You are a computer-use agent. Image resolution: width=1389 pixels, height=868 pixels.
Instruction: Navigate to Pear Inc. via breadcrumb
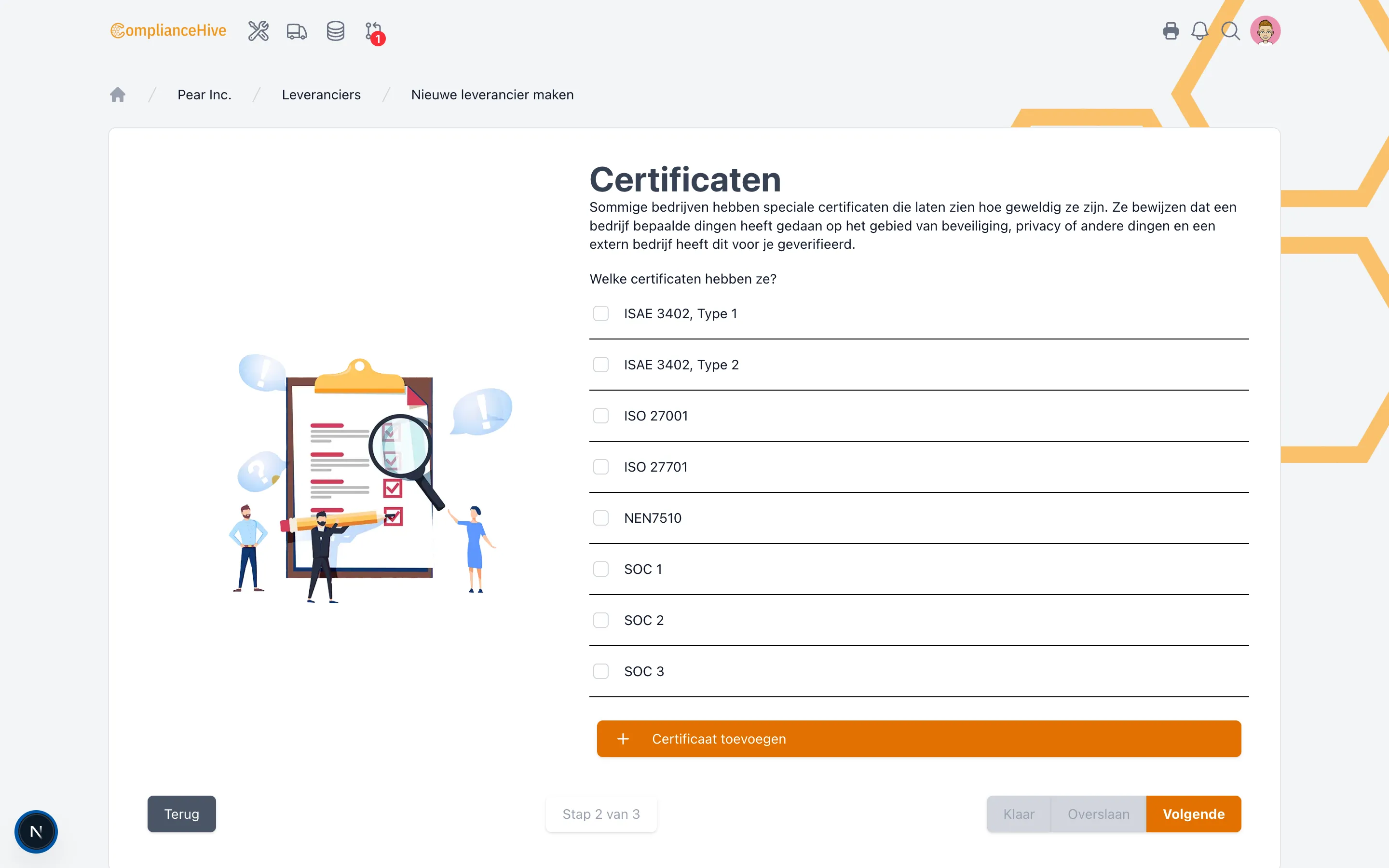coord(204,94)
